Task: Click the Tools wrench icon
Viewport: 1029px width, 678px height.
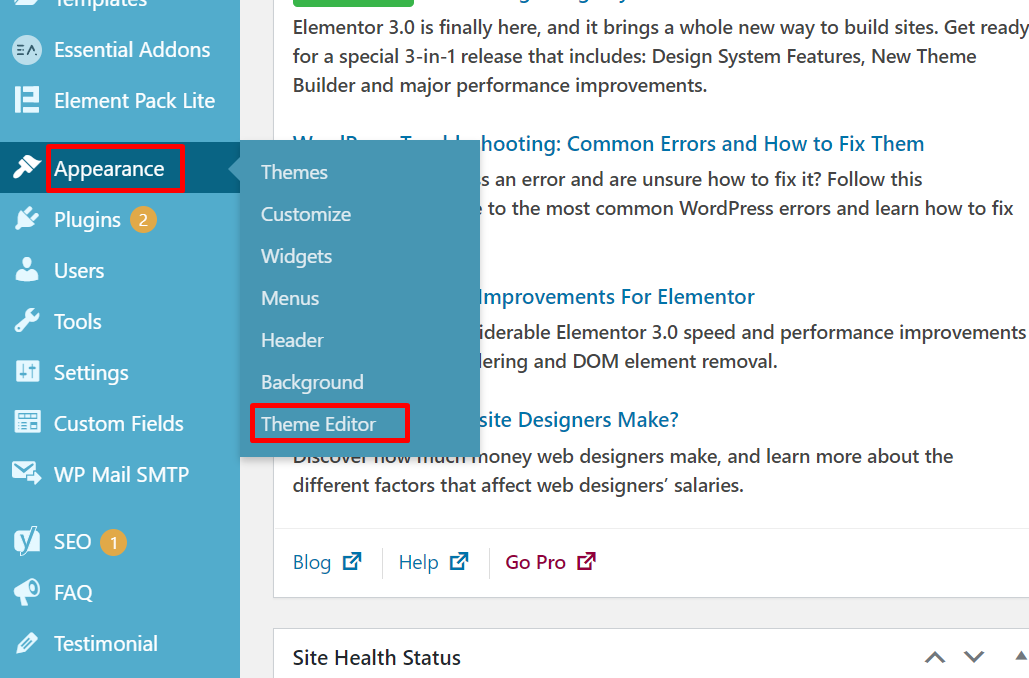Action: coord(27,321)
